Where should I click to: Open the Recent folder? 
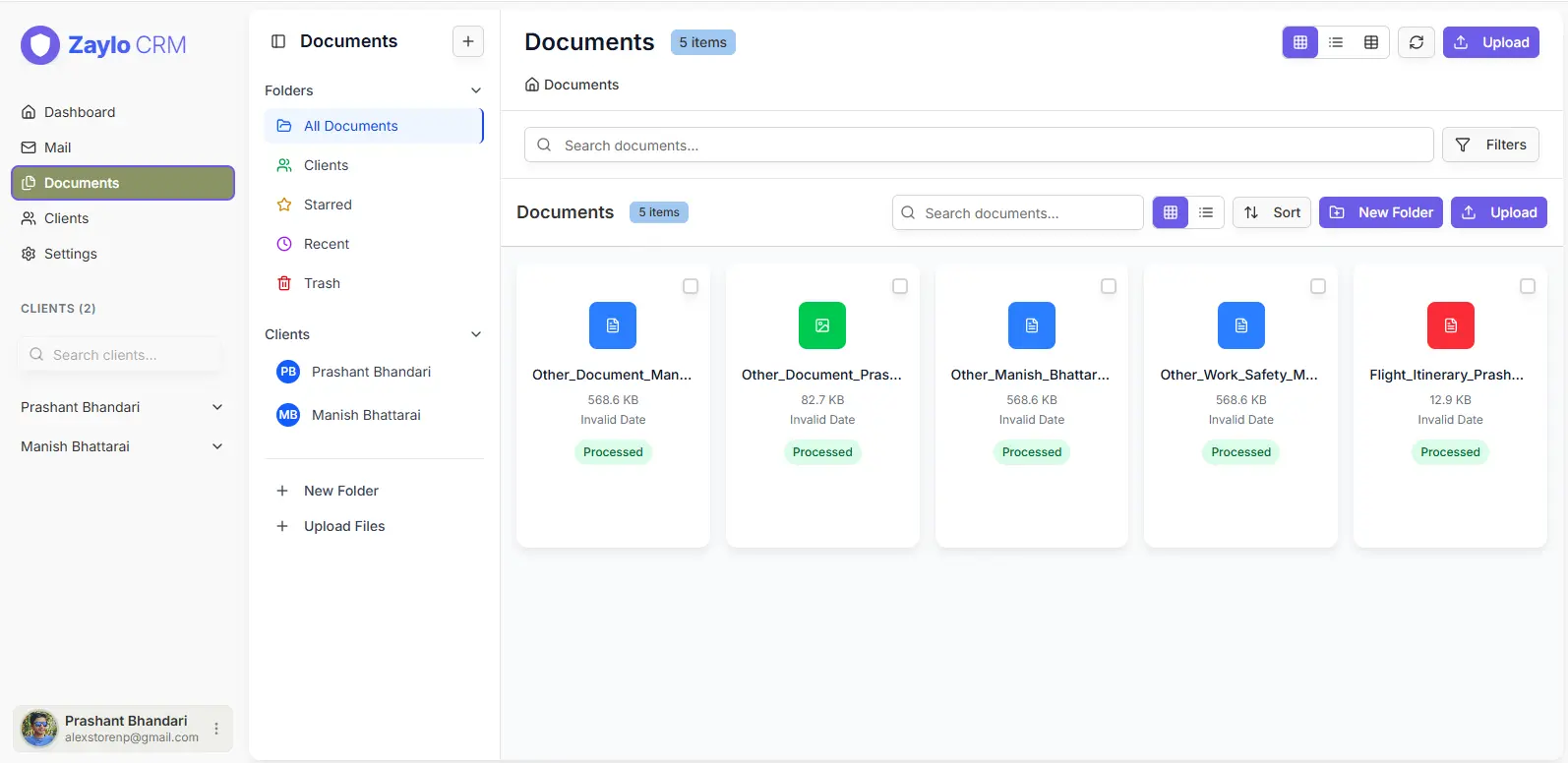coord(374,244)
